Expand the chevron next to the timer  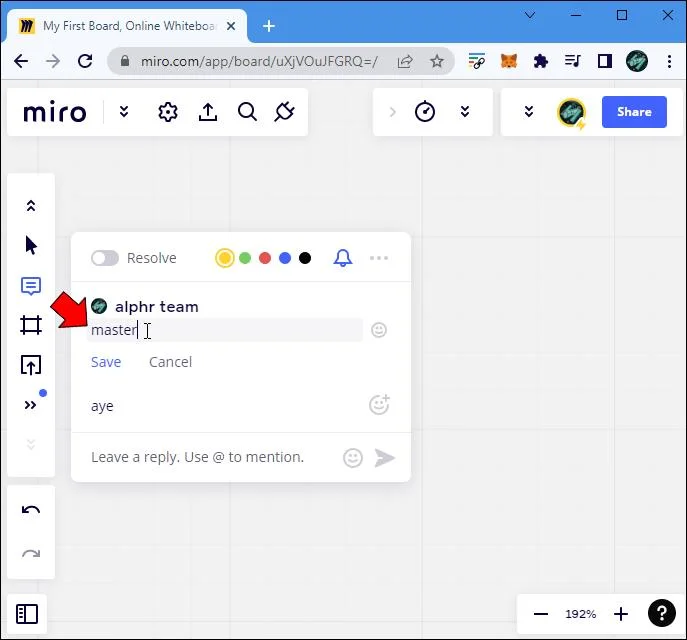tap(465, 112)
